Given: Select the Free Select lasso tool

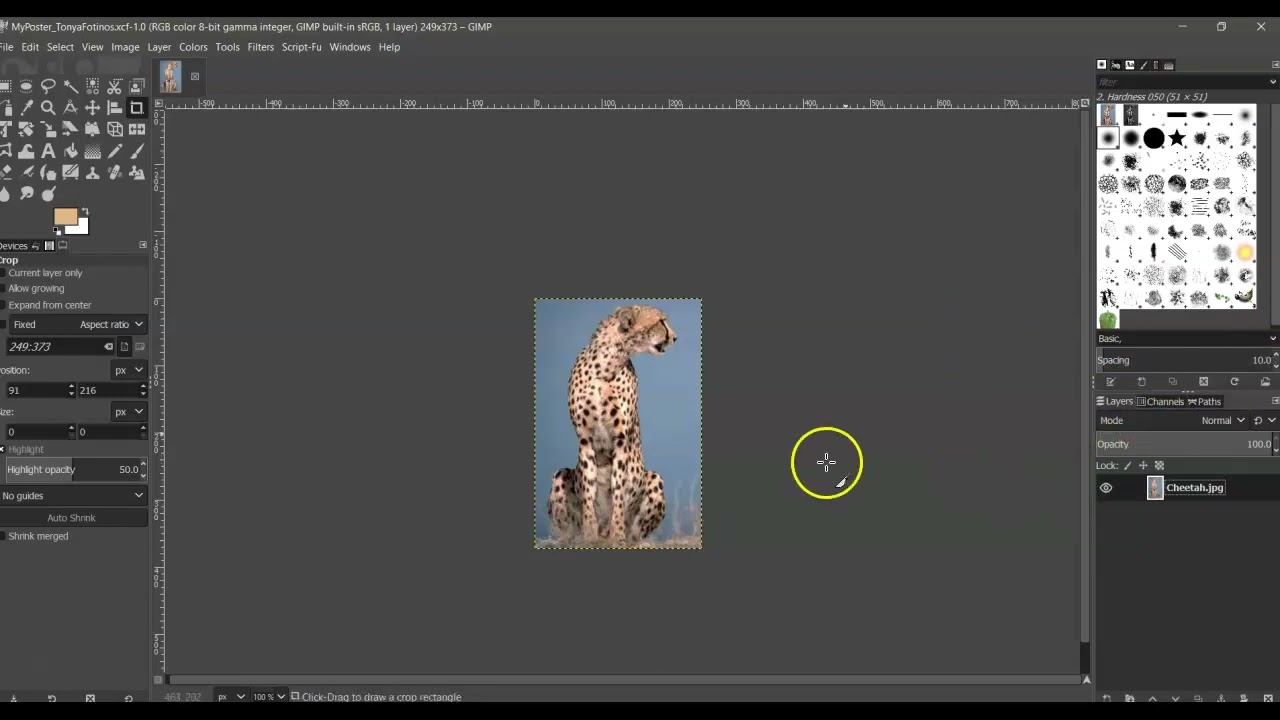Looking at the screenshot, I should point(48,87).
